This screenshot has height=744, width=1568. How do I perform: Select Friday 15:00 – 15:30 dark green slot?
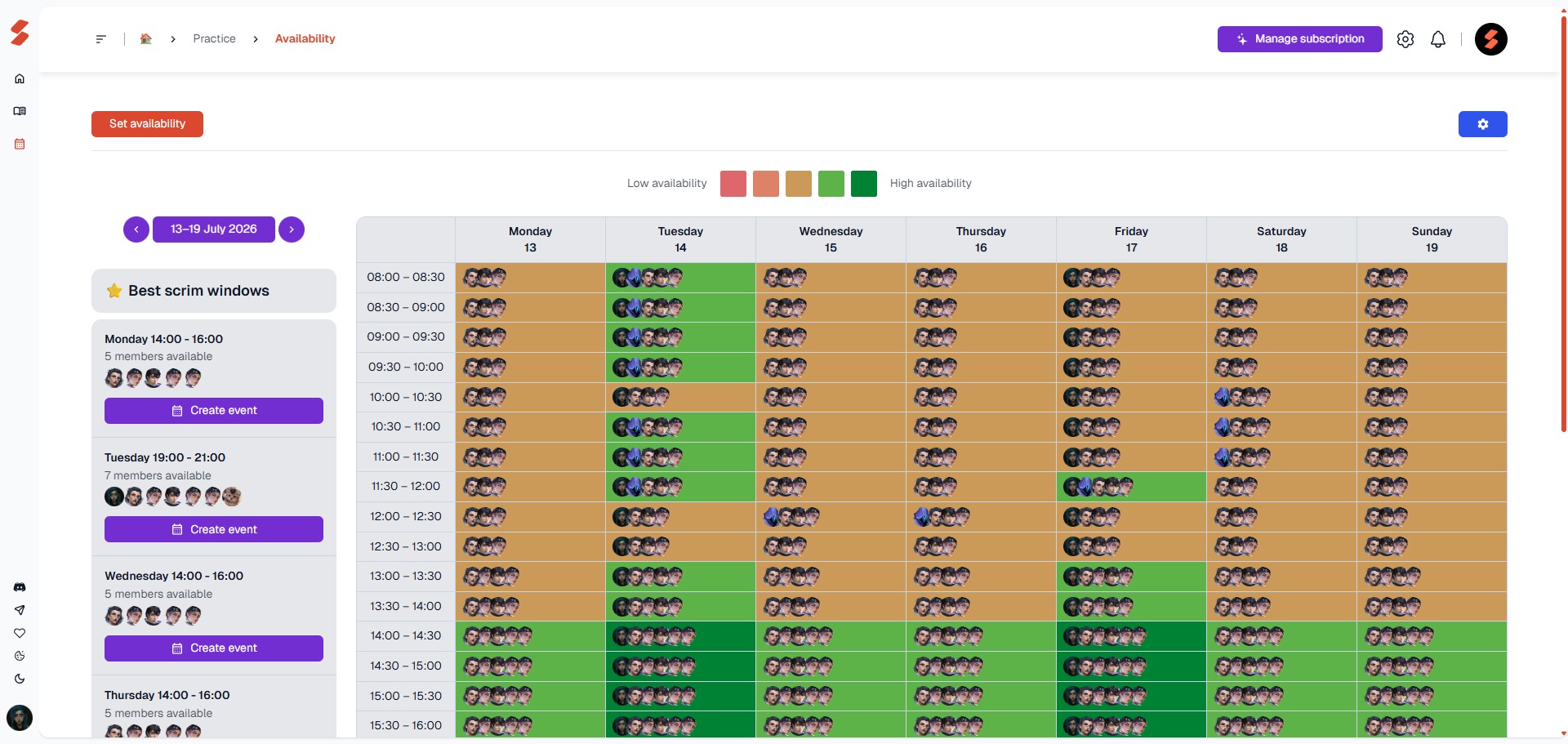pyautogui.click(x=1131, y=696)
